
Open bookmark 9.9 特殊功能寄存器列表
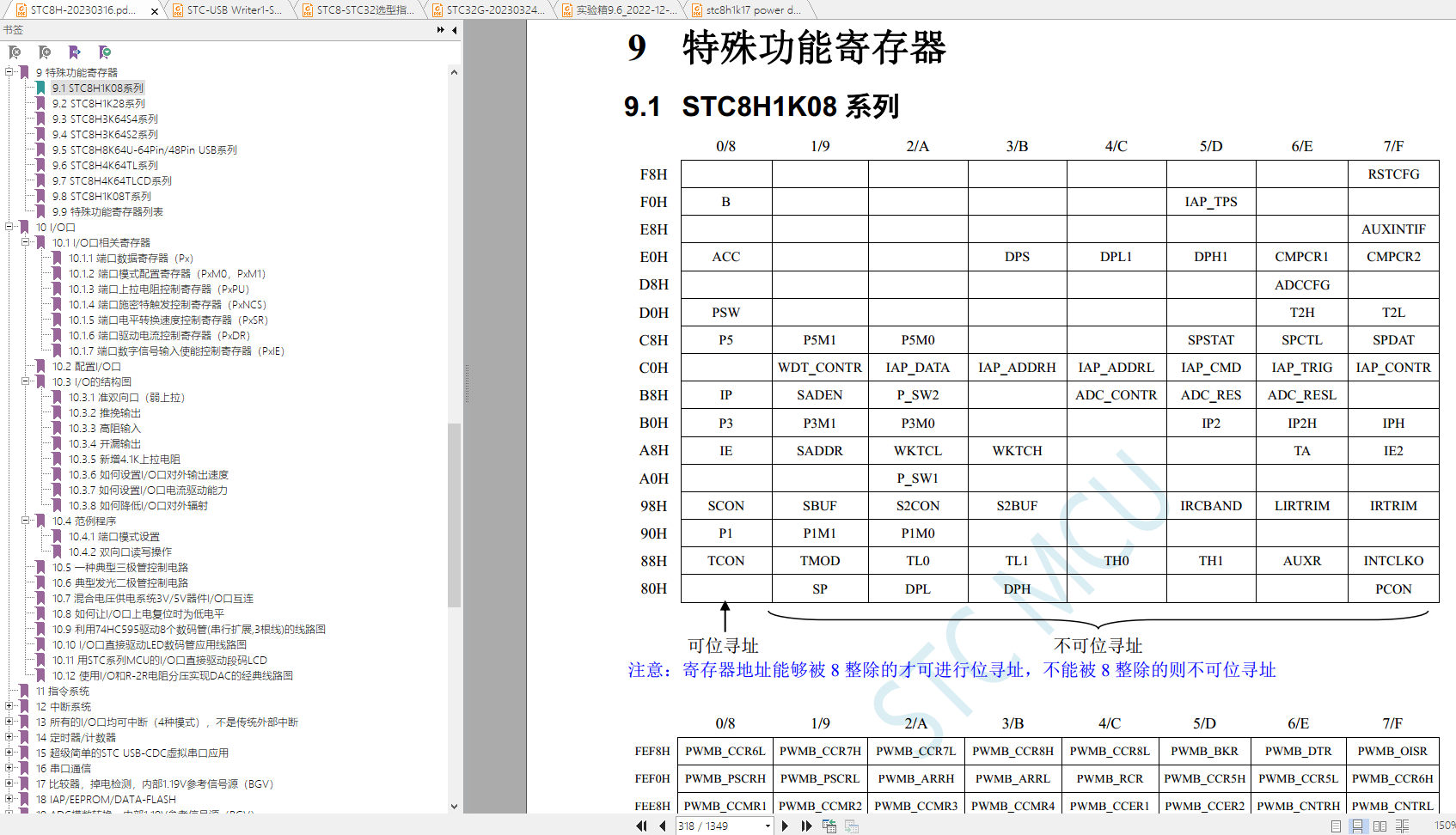click(107, 211)
